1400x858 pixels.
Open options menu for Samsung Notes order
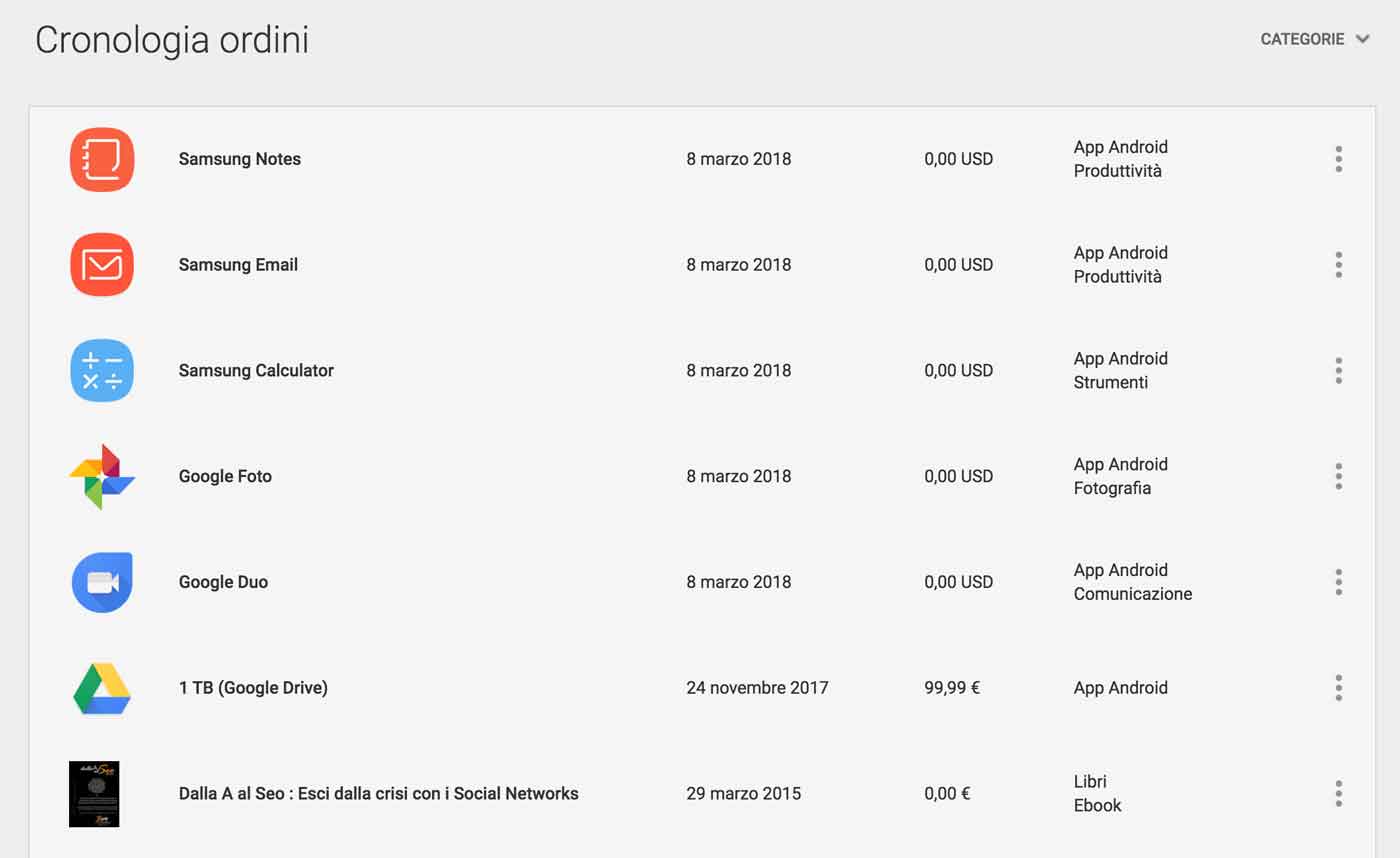[x=1338, y=159]
